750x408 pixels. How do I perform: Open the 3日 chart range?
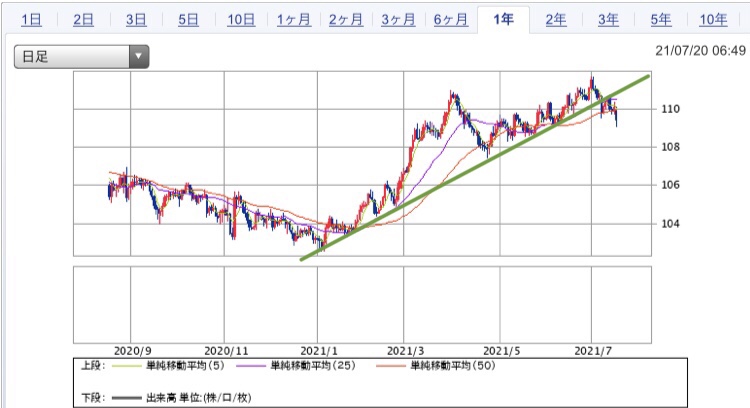pos(136,20)
